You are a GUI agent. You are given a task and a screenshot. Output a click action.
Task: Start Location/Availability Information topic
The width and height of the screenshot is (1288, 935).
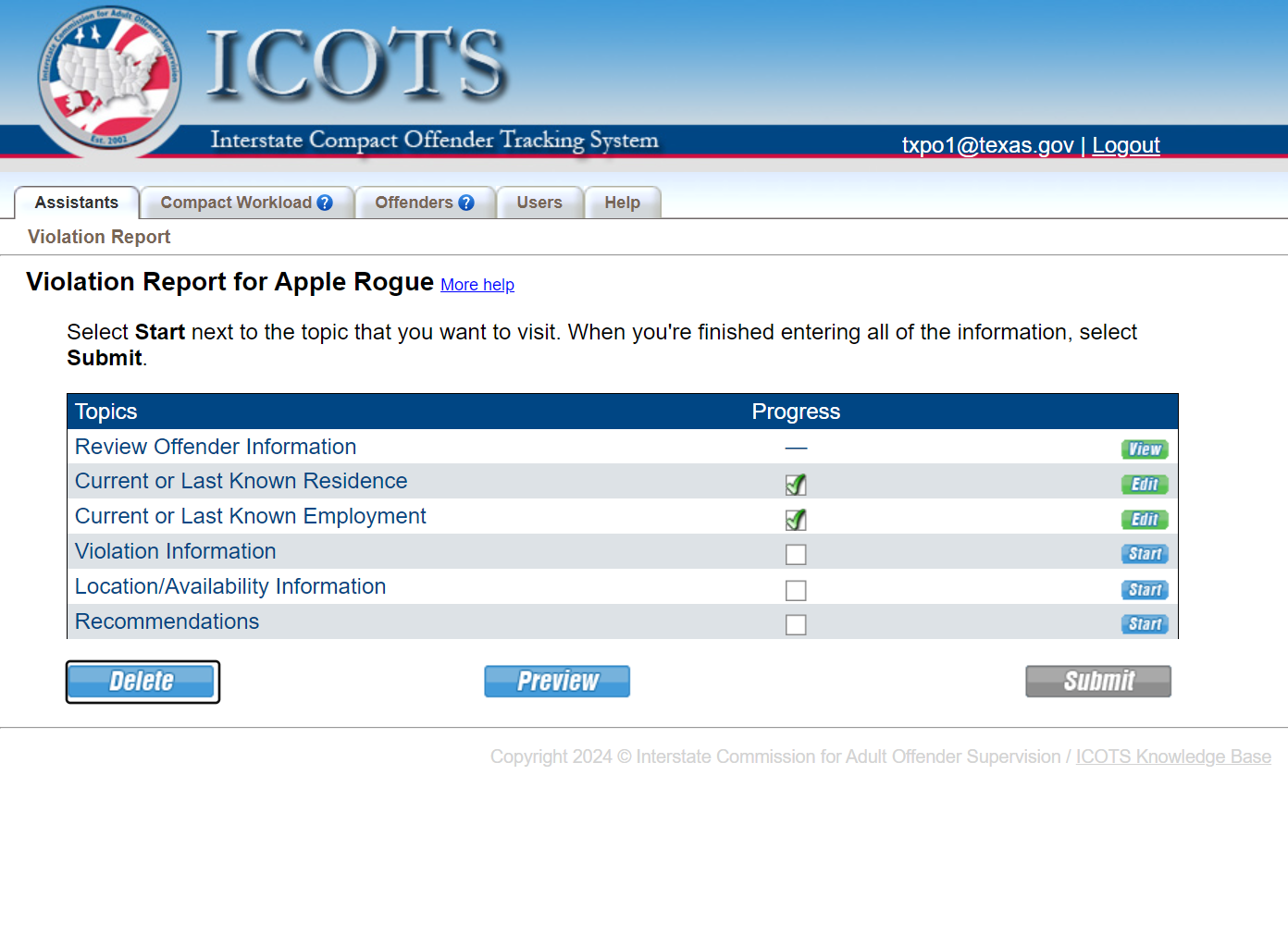[x=1145, y=590]
